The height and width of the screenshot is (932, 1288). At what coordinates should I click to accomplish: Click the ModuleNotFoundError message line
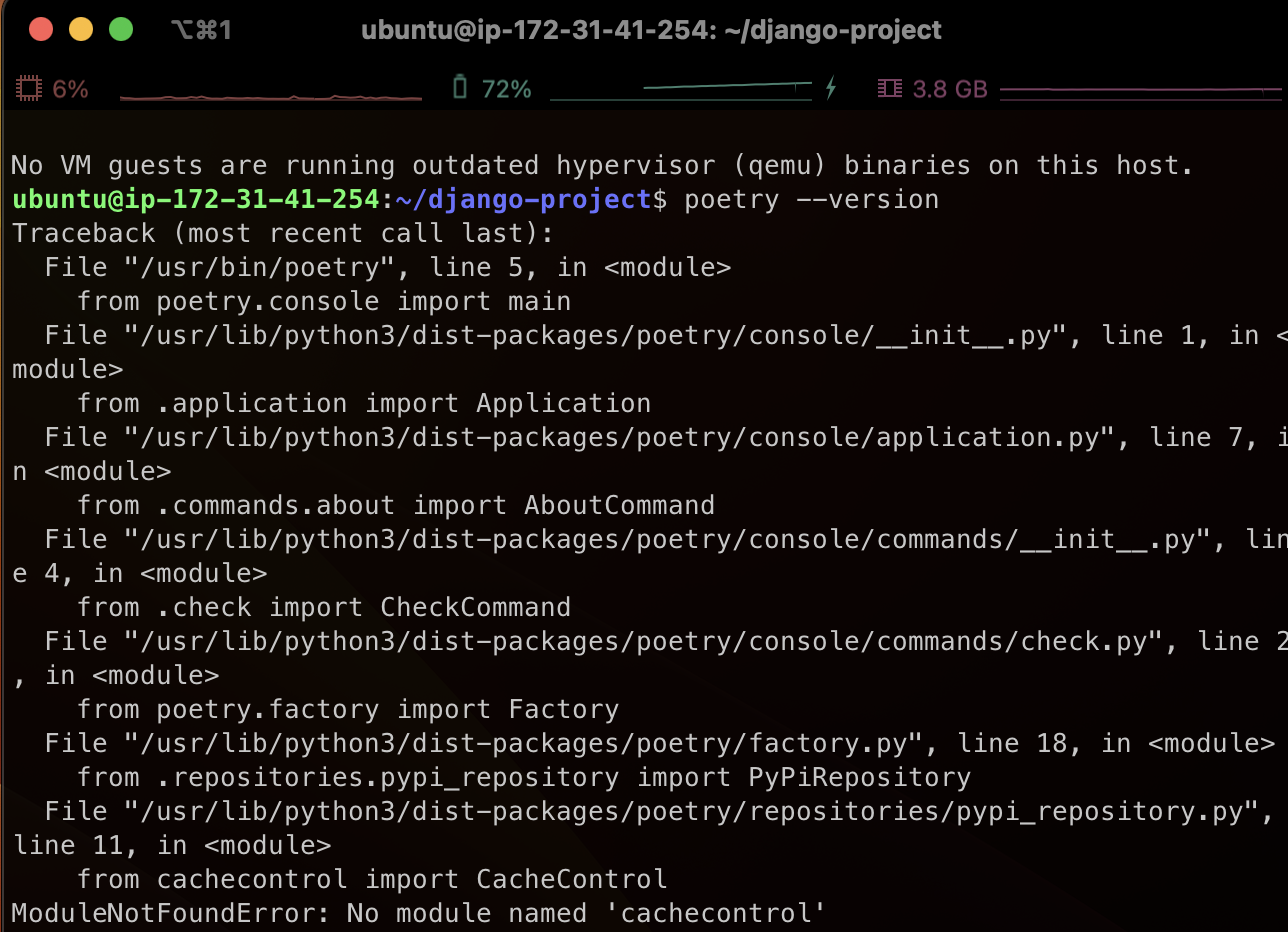point(419,913)
